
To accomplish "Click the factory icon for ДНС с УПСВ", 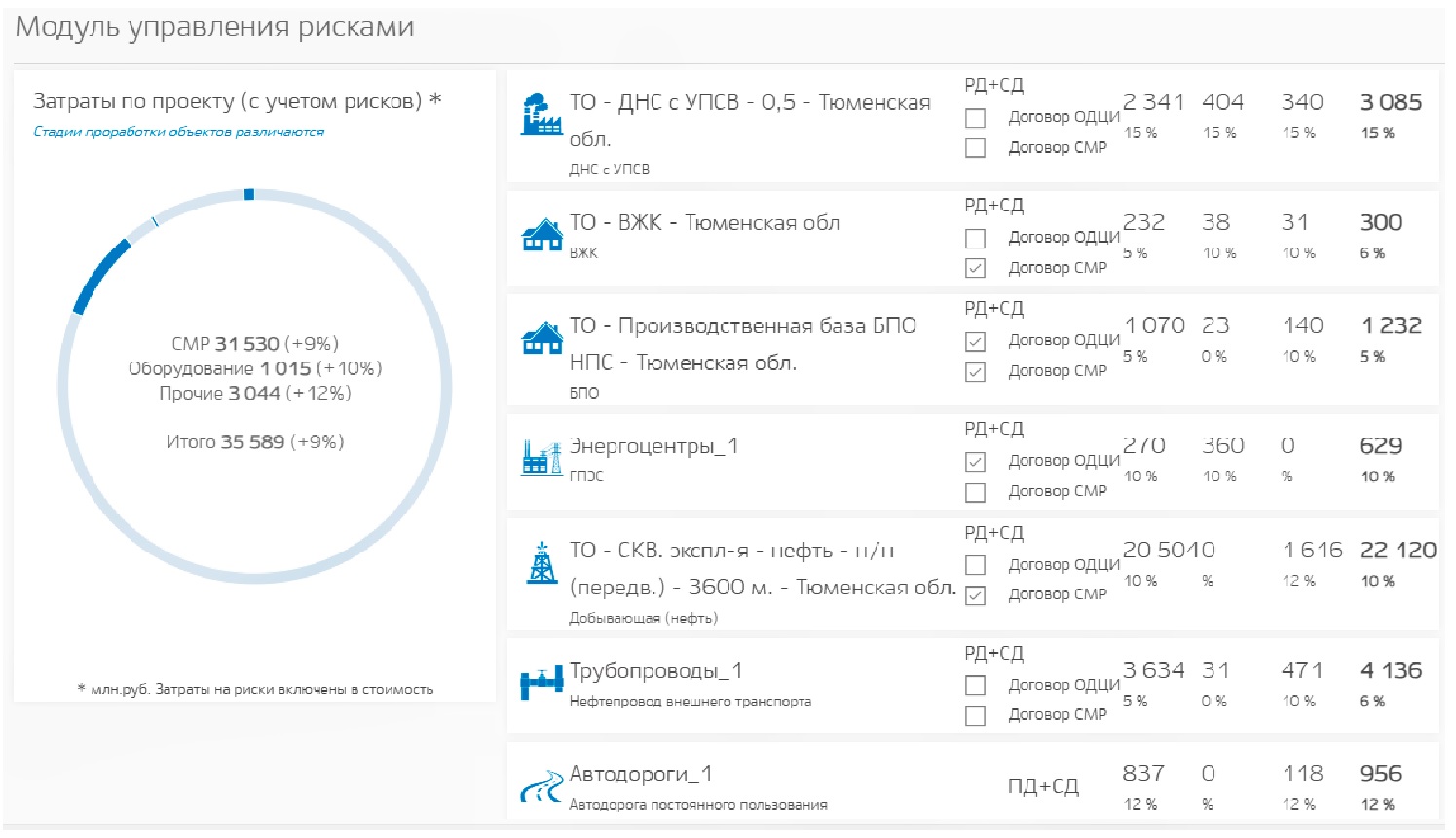I will click(541, 114).
